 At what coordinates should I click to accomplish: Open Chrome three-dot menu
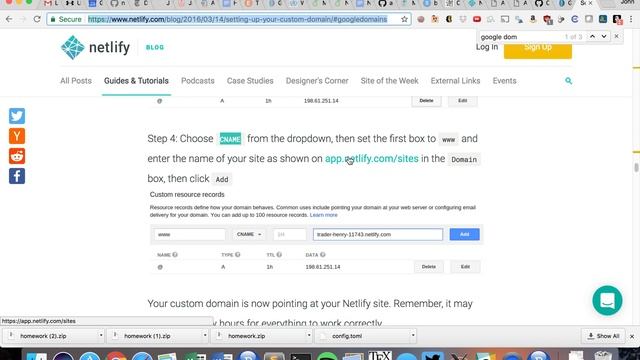pyautogui.click(x=631, y=19)
